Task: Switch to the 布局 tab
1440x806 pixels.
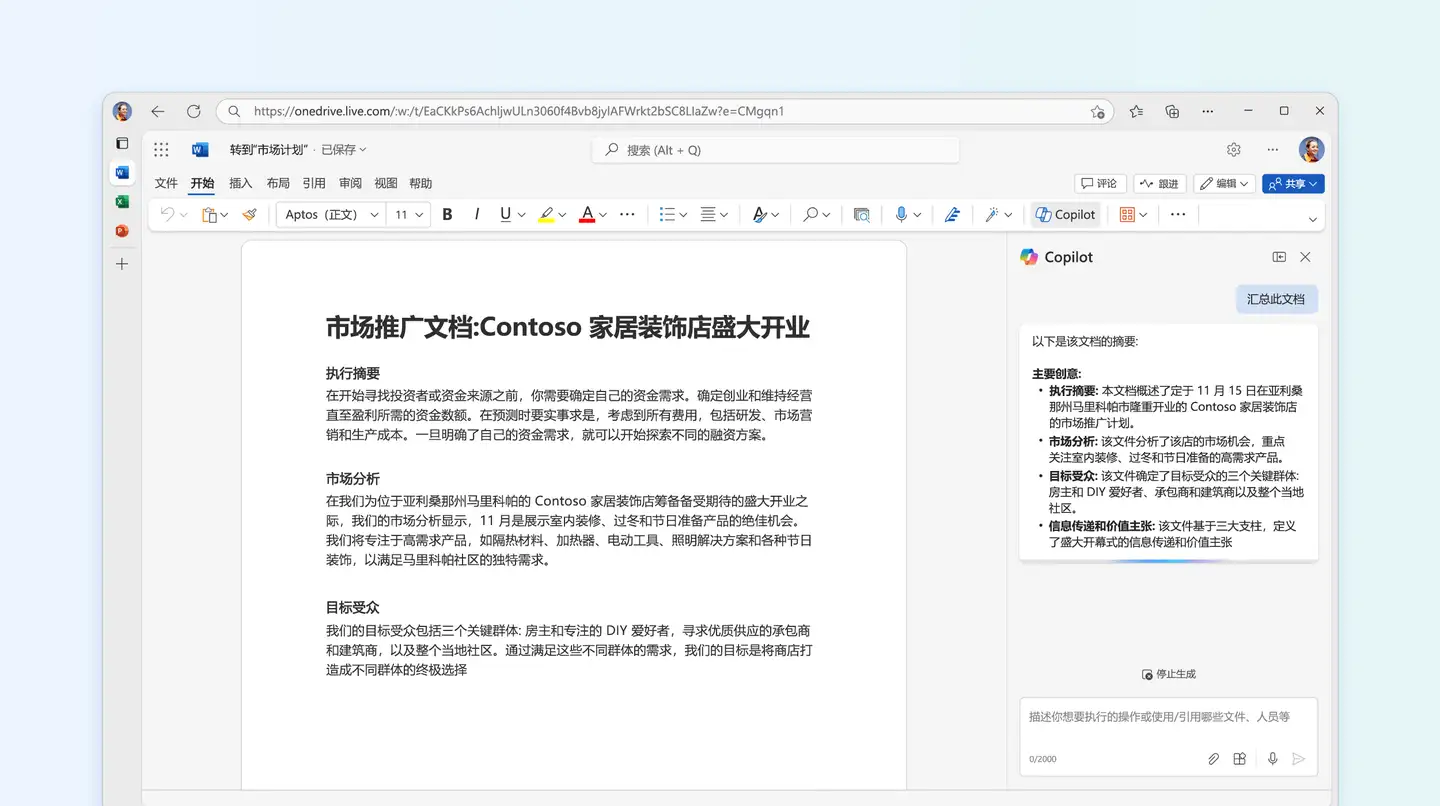Action: tap(278, 183)
